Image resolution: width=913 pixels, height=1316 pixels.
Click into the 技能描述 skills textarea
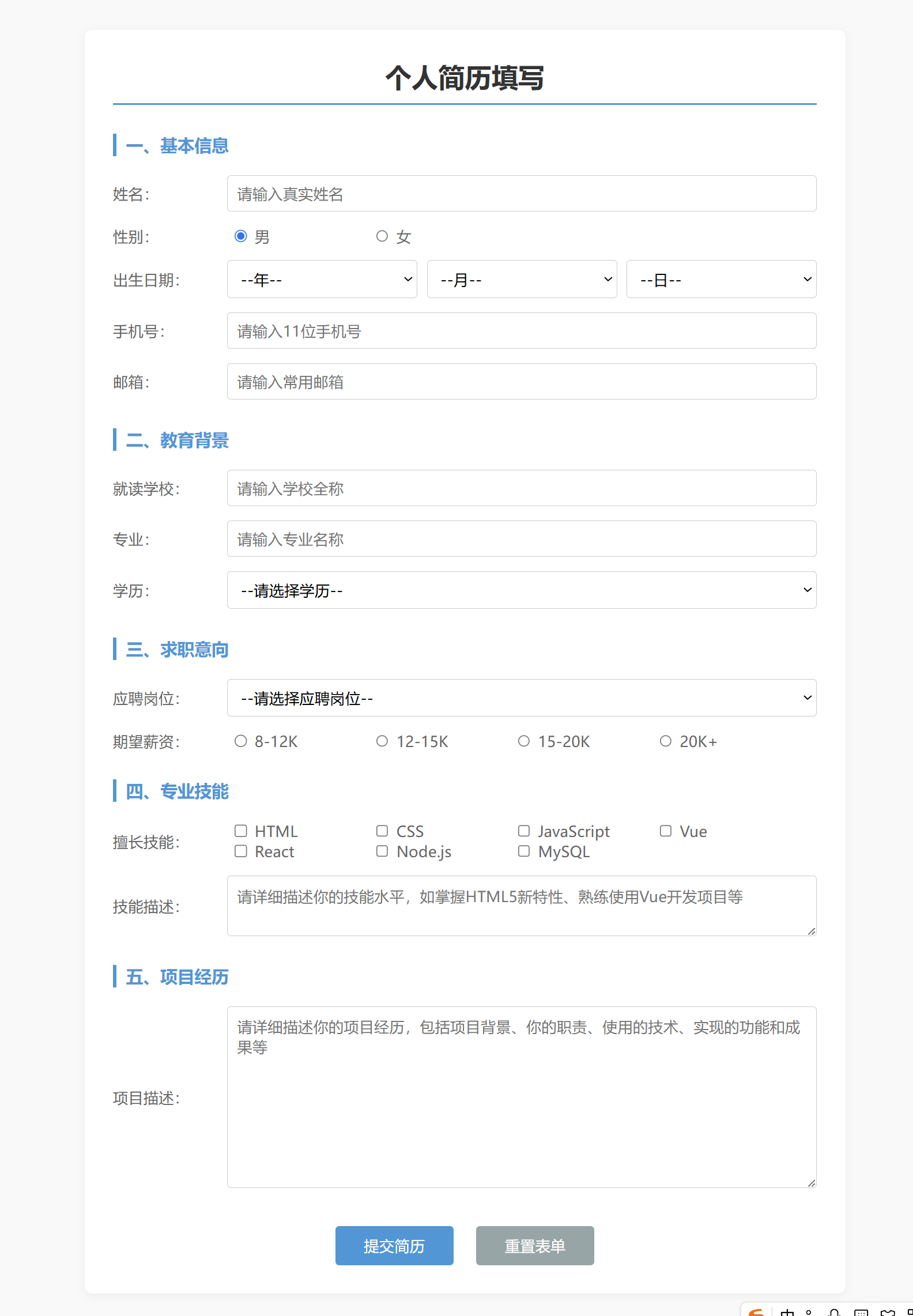click(522, 906)
